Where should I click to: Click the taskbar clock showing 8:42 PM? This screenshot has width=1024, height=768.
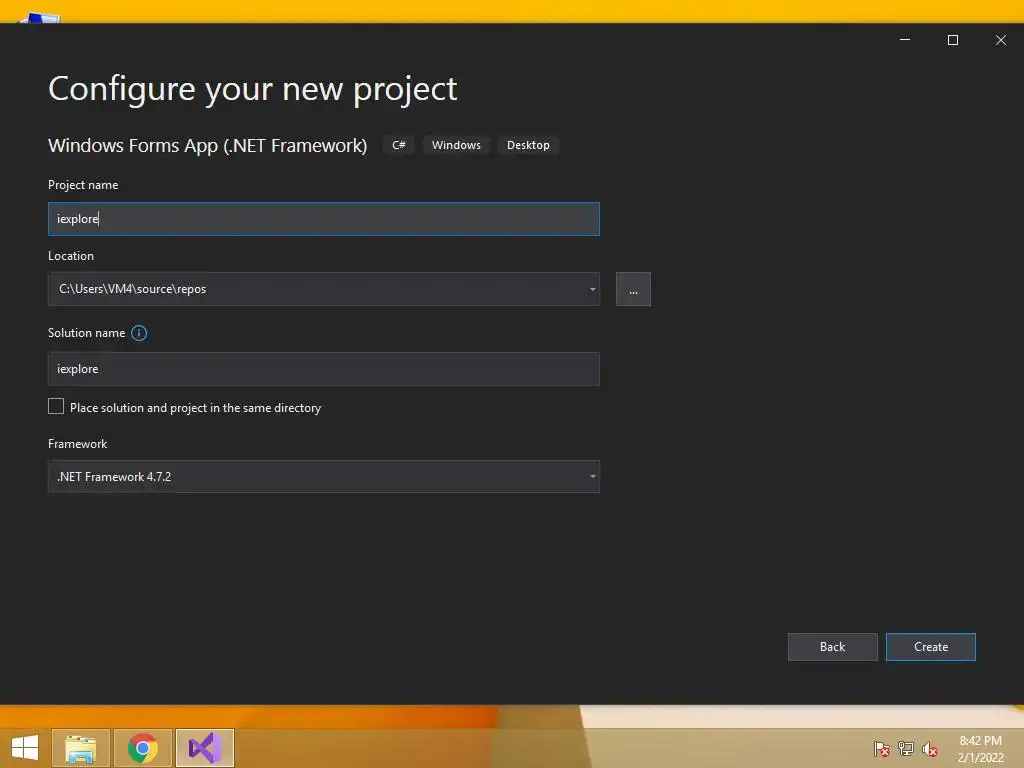point(980,749)
